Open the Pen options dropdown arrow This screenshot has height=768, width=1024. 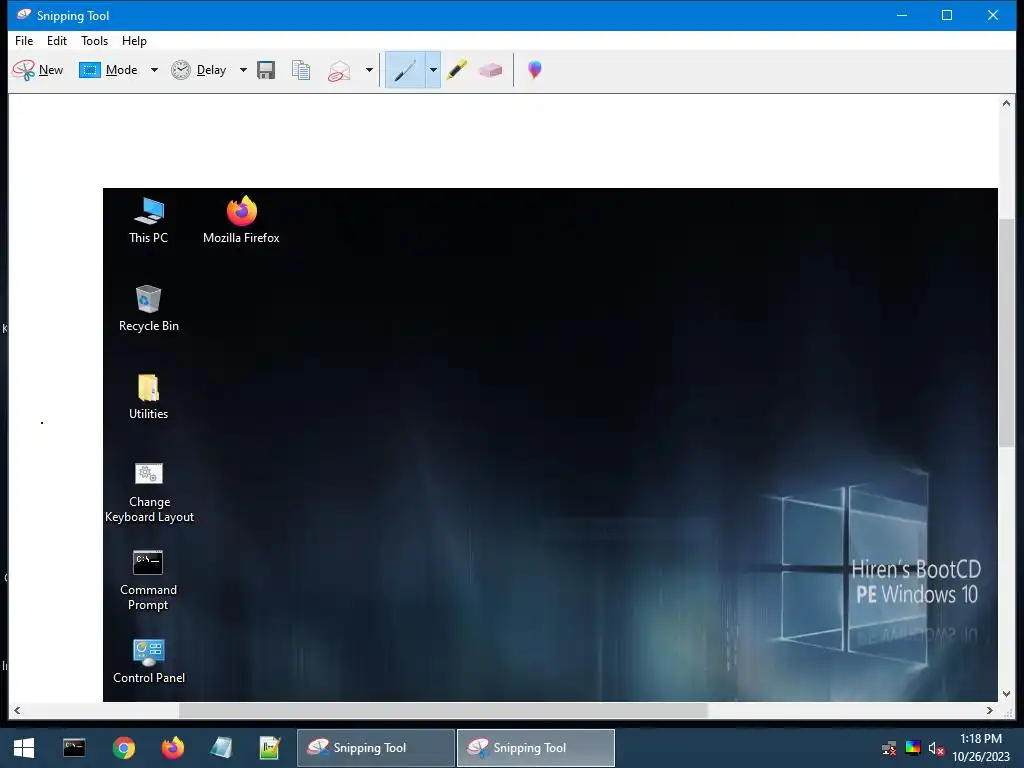[x=433, y=70]
